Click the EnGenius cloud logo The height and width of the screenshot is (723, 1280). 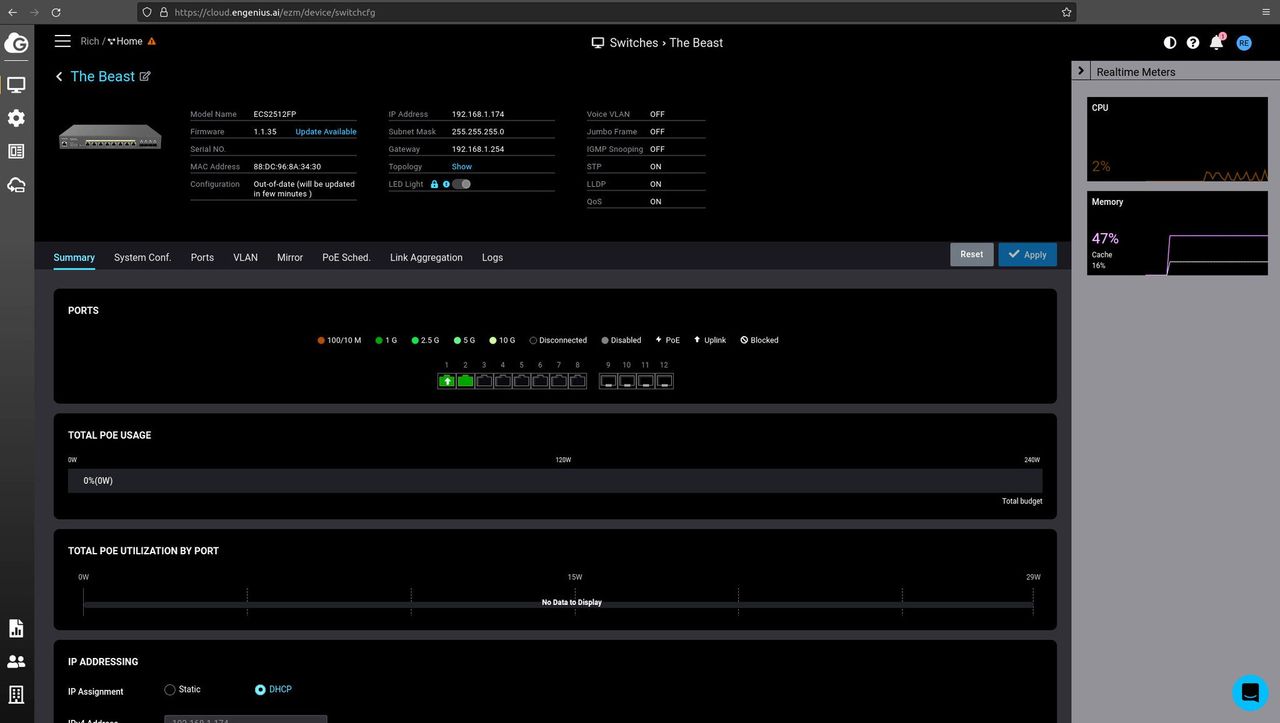(16, 43)
